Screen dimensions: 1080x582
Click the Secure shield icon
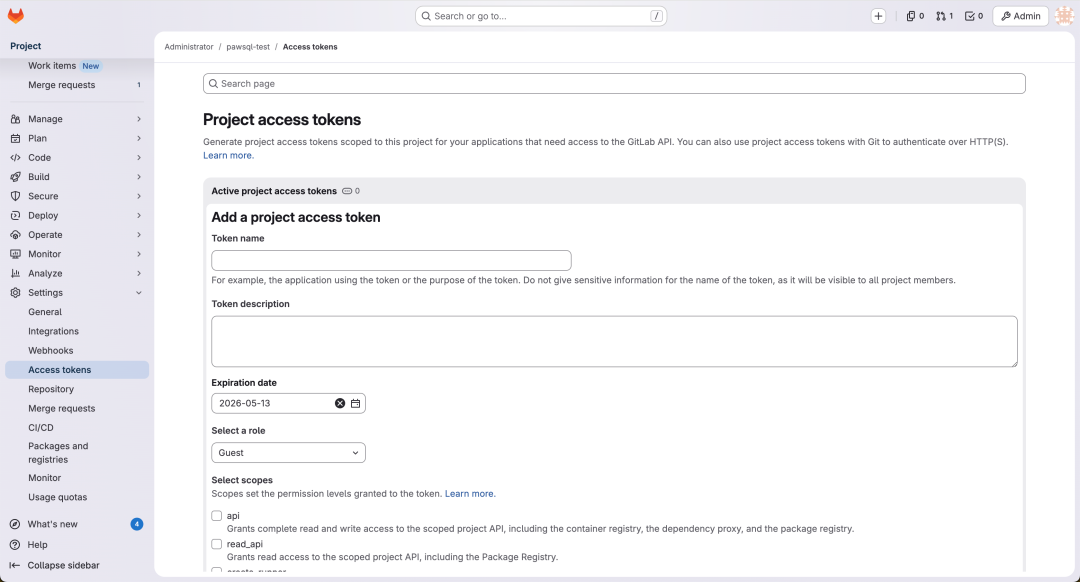pyautogui.click(x=15, y=196)
